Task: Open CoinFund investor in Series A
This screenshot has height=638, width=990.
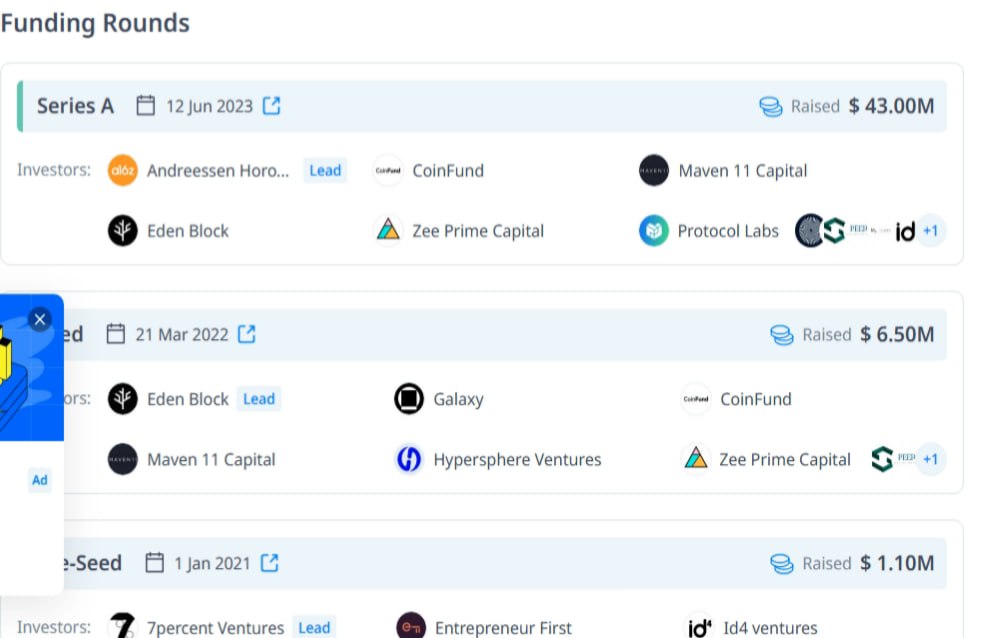Action: point(448,171)
